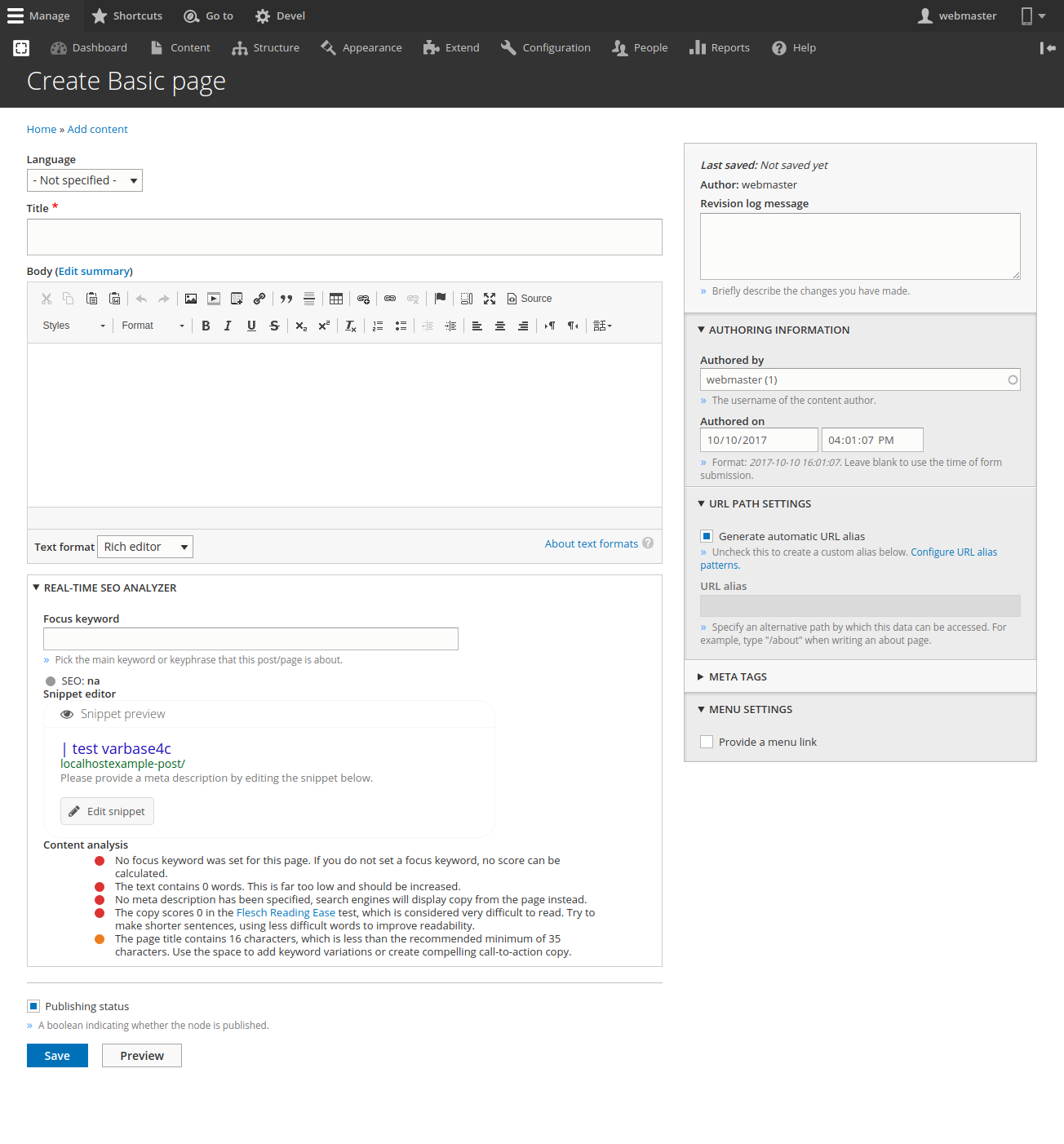1064x1144 pixels.
Task: Apply strikethrough formatting
Action: pos(274,326)
